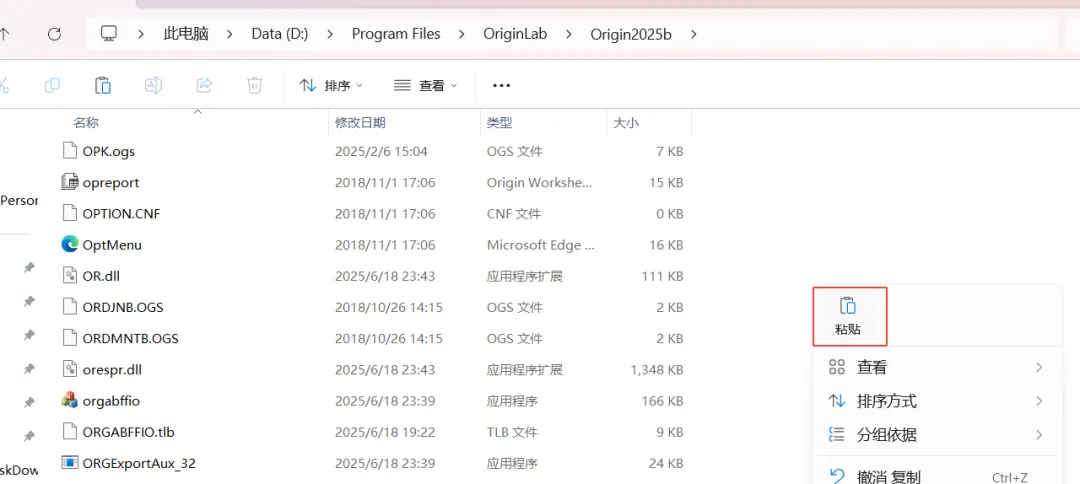Expand the chevron after Origin2025b
Image resolution: width=1080 pixels, height=484 pixels.
(694, 34)
